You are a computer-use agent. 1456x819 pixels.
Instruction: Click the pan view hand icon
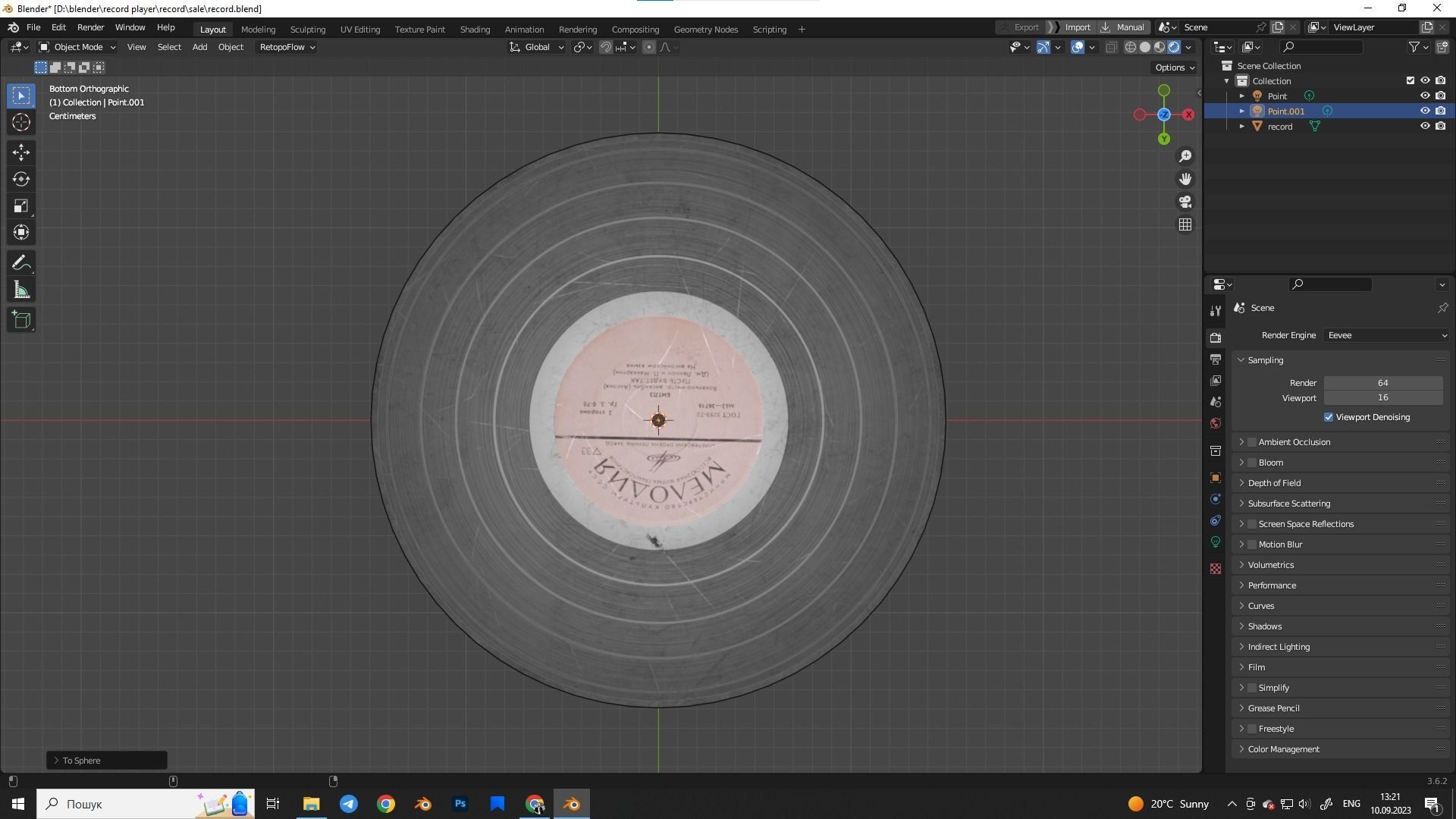[x=1185, y=179]
